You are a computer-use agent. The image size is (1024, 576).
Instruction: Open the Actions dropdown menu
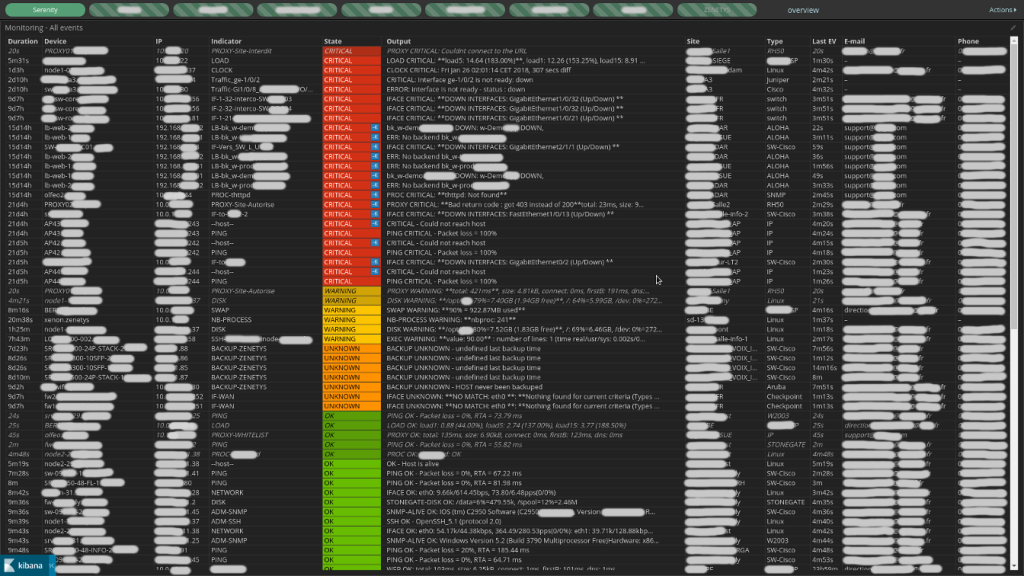pyautogui.click(x=1001, y=10)
